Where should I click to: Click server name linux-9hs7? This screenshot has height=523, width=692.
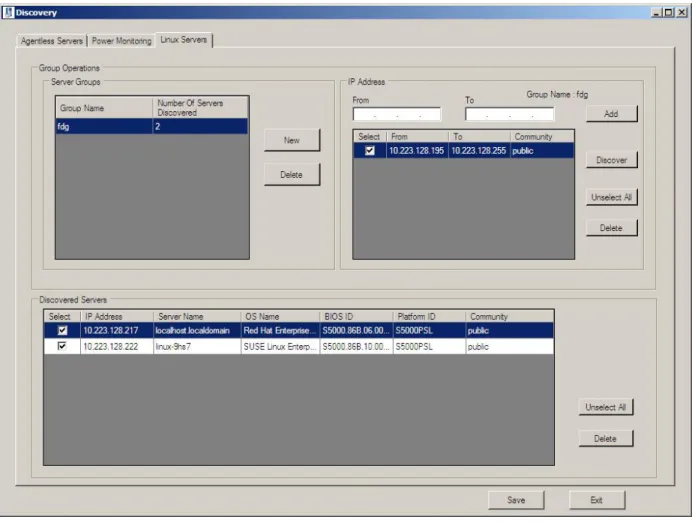click(197, 346)
